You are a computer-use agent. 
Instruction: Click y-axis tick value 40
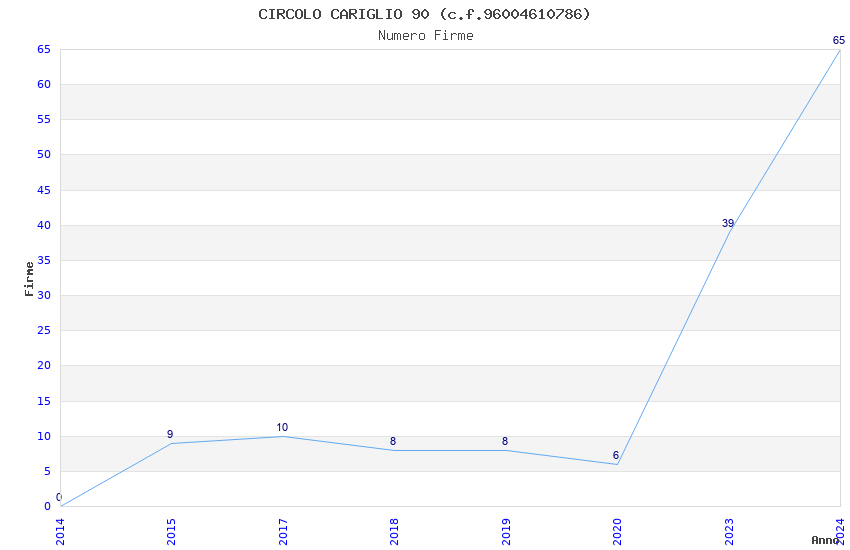point(44,225)
